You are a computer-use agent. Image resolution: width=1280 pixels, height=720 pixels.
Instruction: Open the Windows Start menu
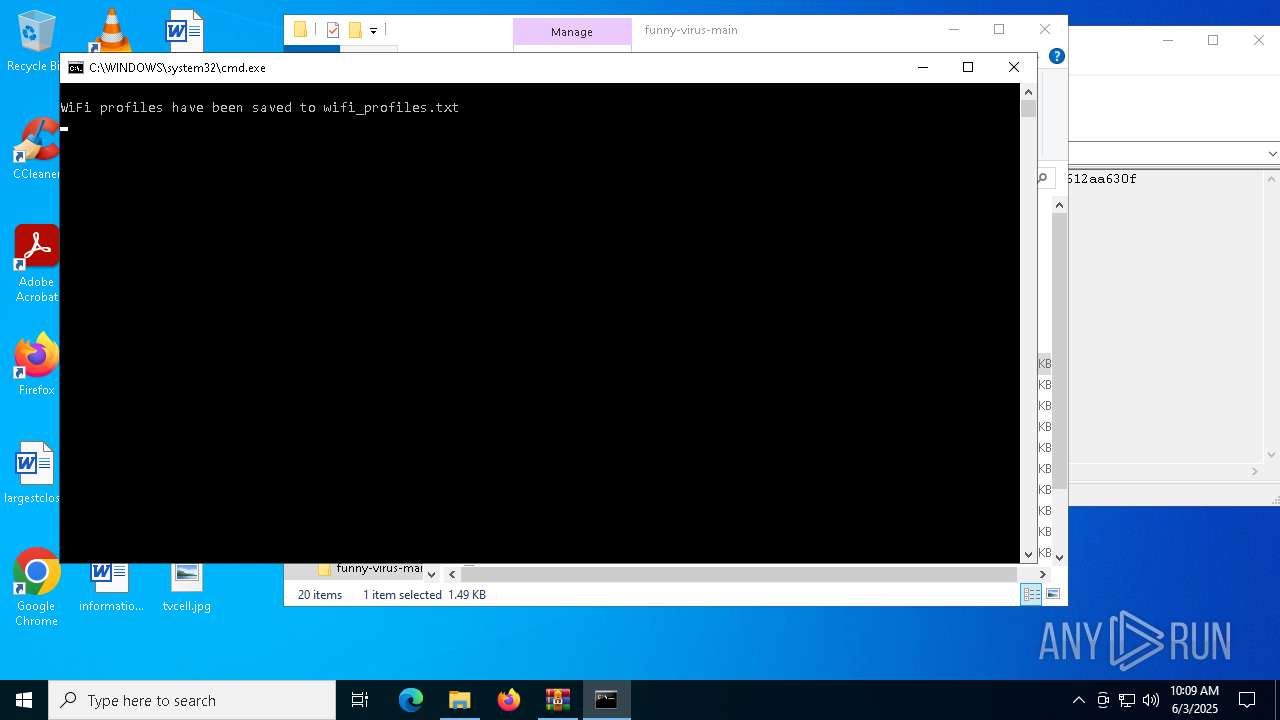coord(24,700)
